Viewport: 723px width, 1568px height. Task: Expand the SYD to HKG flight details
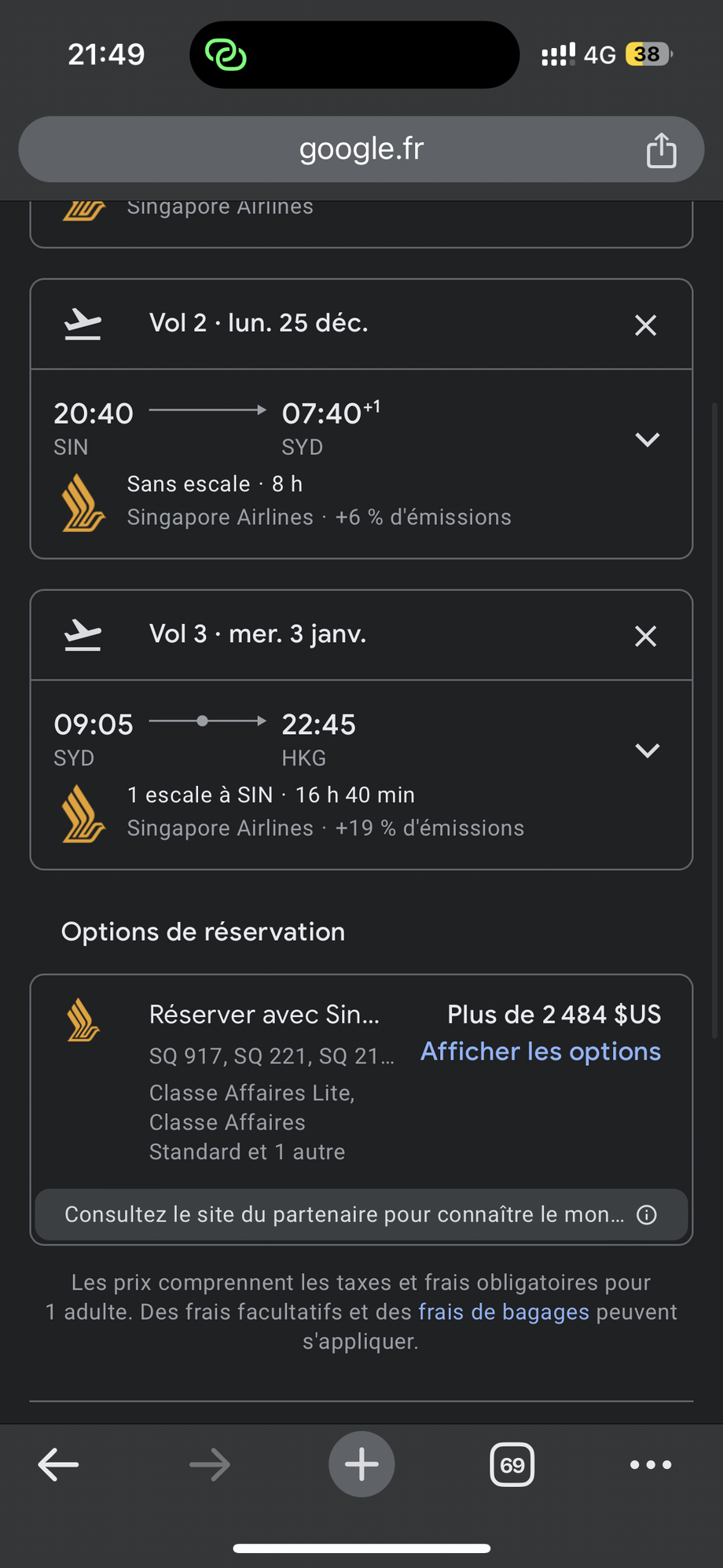coord(647,751)
